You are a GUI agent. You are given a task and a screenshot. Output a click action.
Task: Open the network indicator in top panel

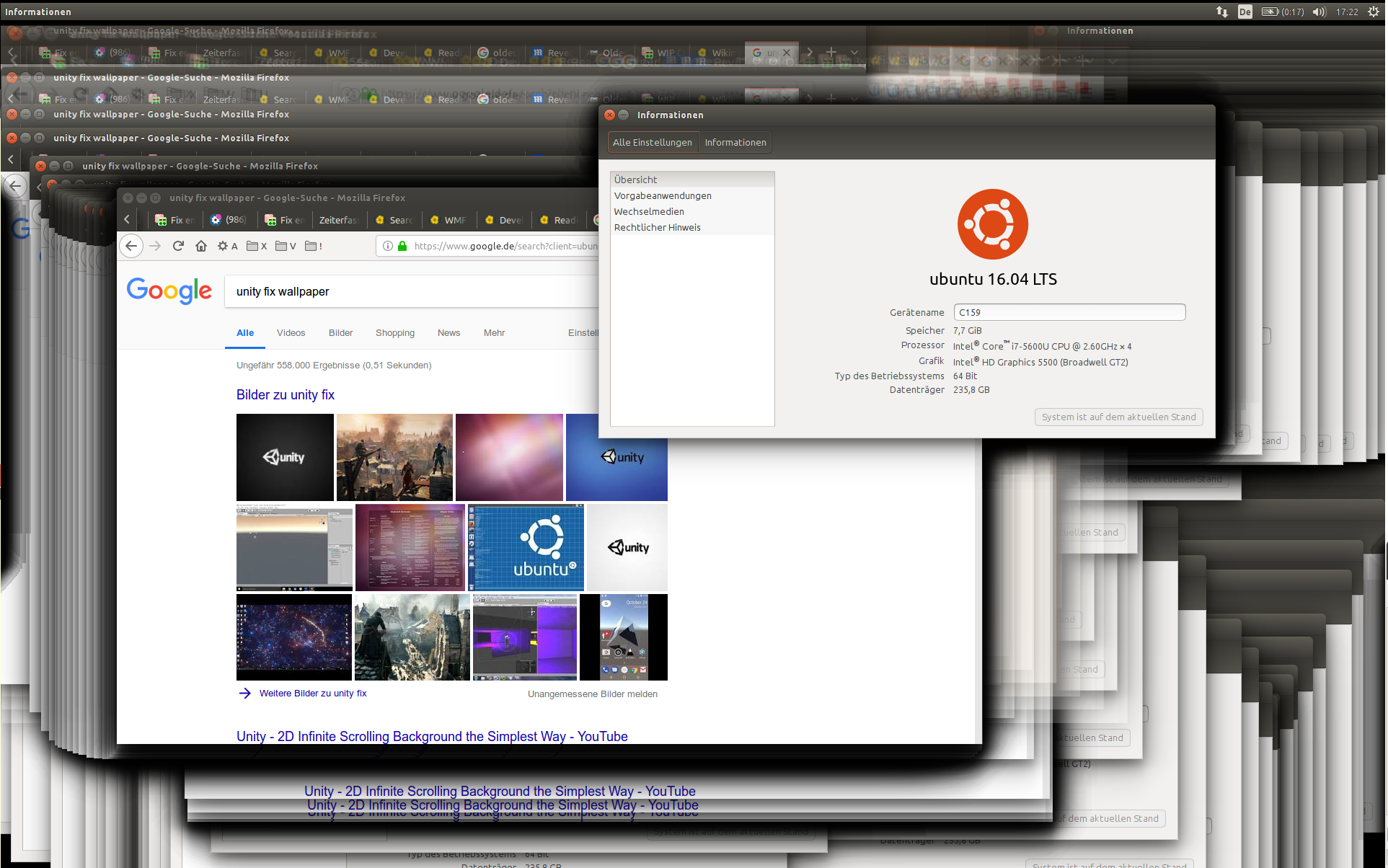click(1222, 12)
